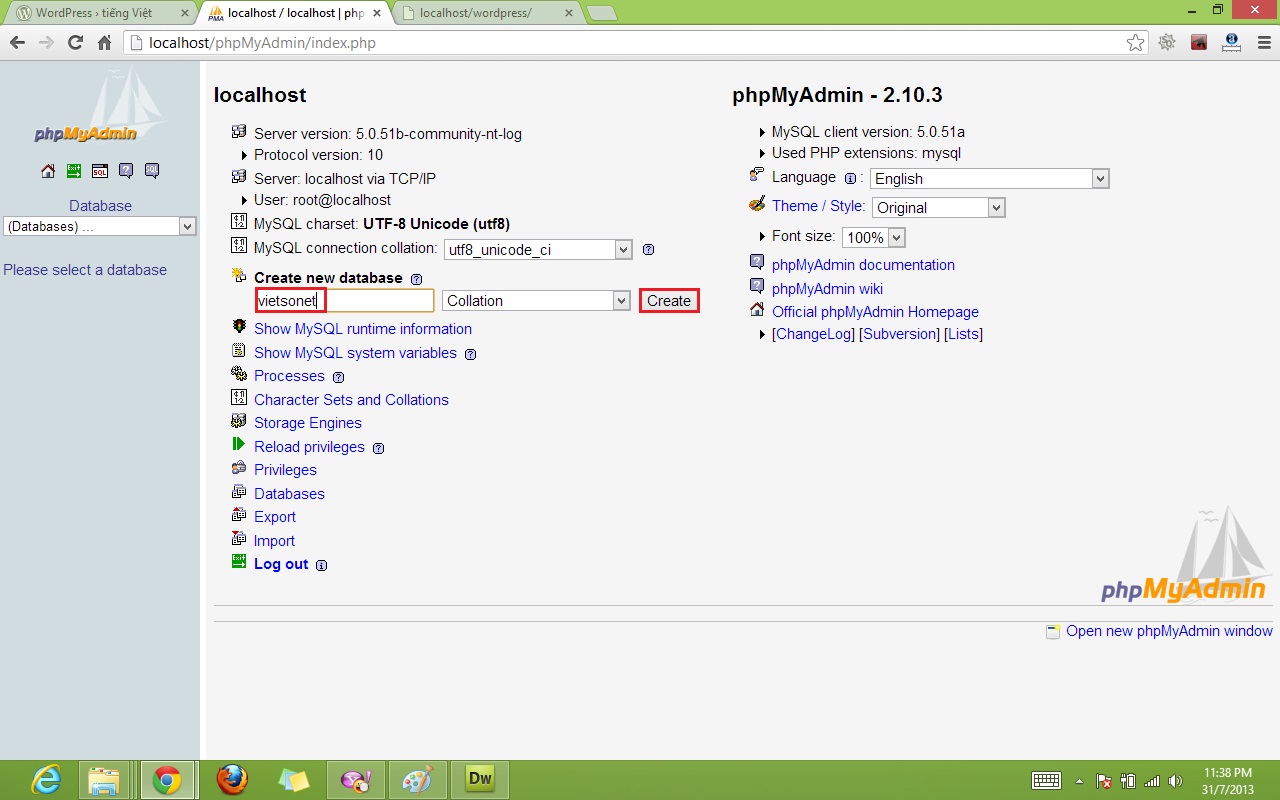This screenshot has height=800, width=1280.
Task: Click the Log out link
Action: click(281, 564)
